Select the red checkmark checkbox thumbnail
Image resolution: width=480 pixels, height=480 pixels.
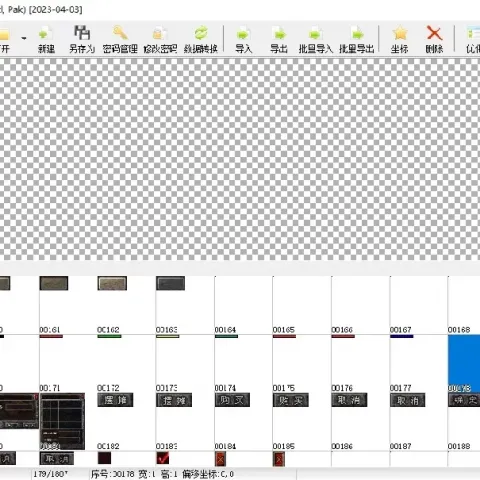coord(163,458)
